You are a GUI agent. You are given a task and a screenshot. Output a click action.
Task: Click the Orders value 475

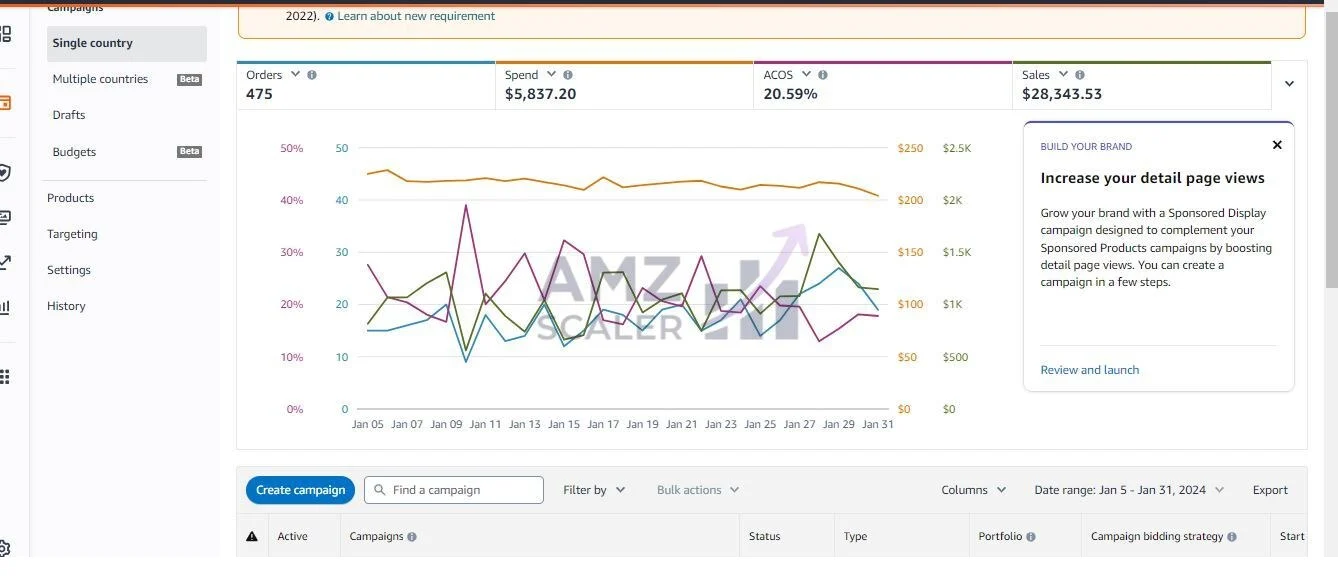point(259,94)
